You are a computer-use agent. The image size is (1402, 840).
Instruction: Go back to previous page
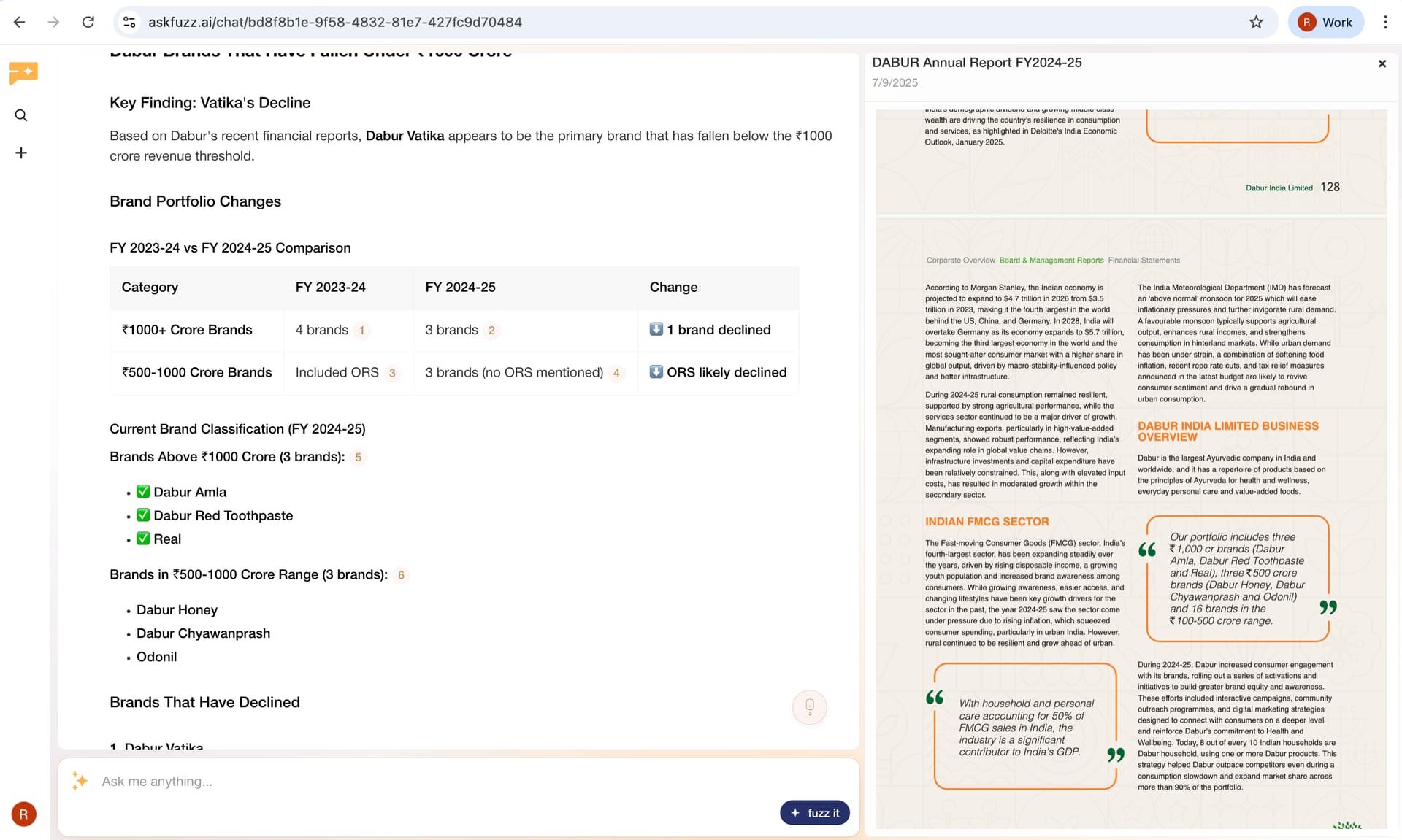20,22
